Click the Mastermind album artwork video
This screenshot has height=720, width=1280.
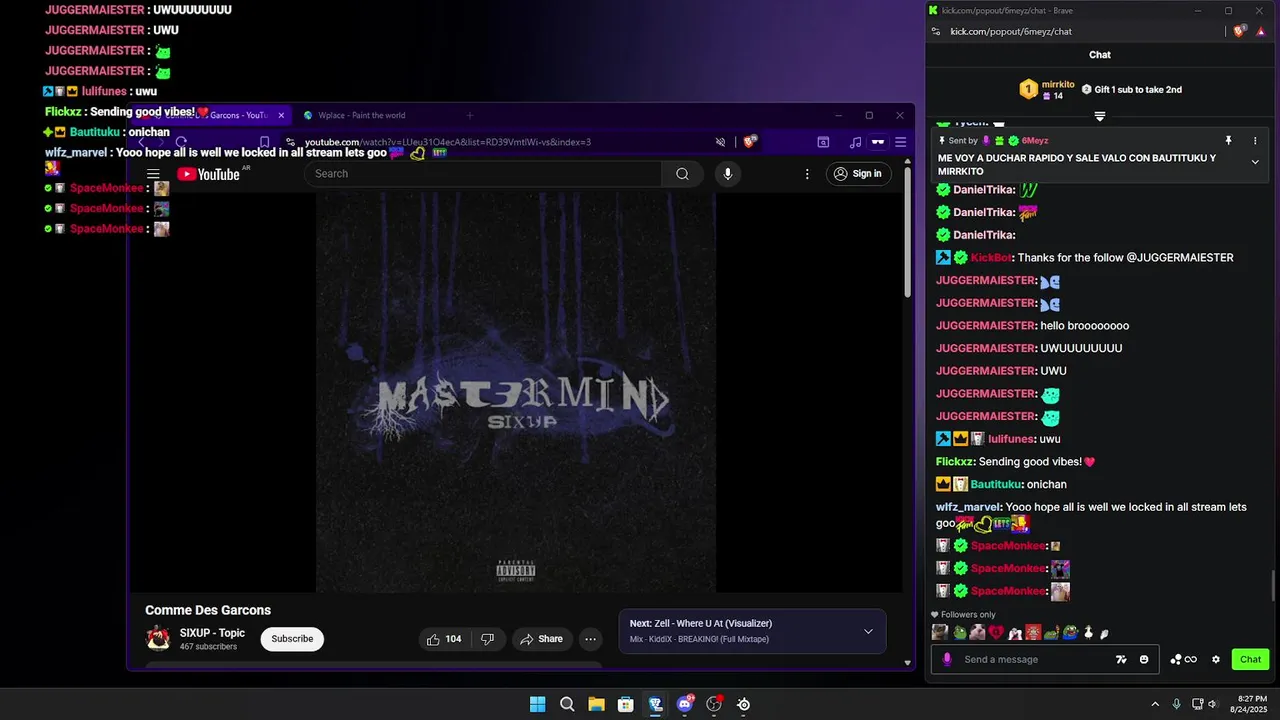516,392
